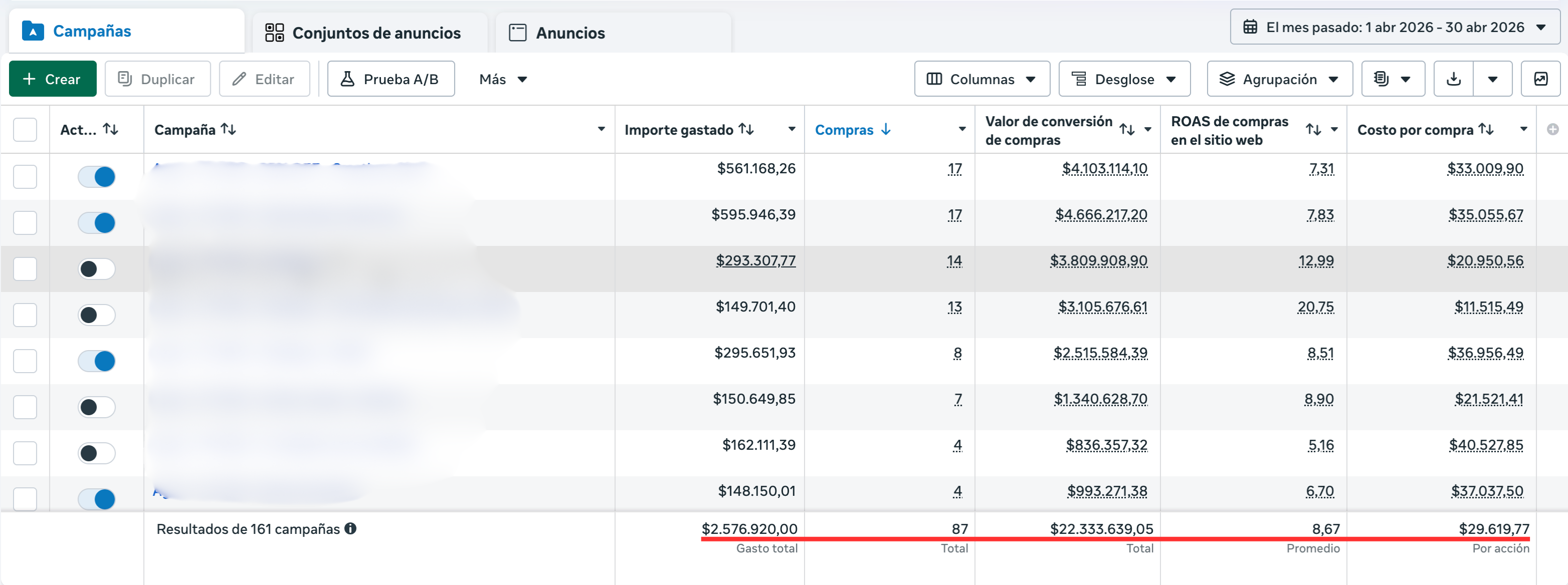1568x585 pixels.
Task: Open the Agrupación dropdown
Action: point(1280,79)
